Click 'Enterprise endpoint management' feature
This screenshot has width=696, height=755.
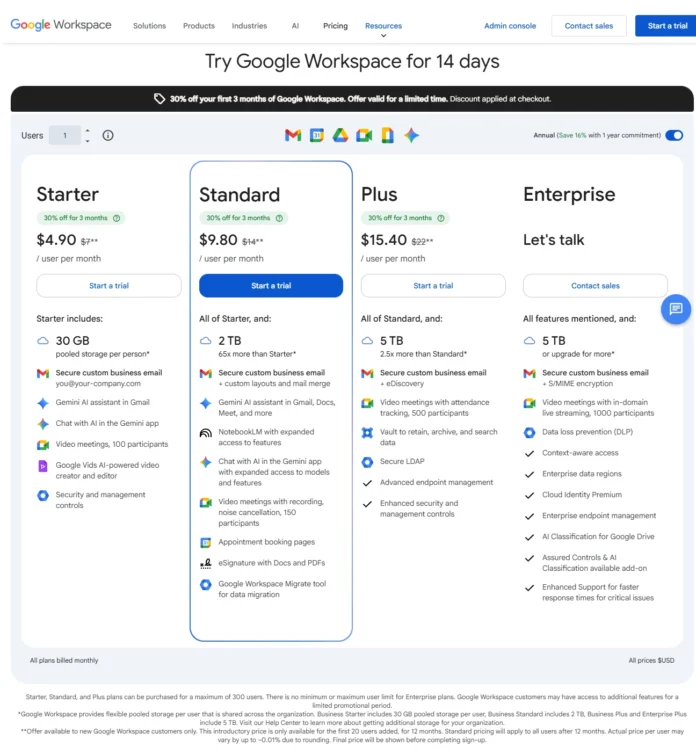point(599,516)
